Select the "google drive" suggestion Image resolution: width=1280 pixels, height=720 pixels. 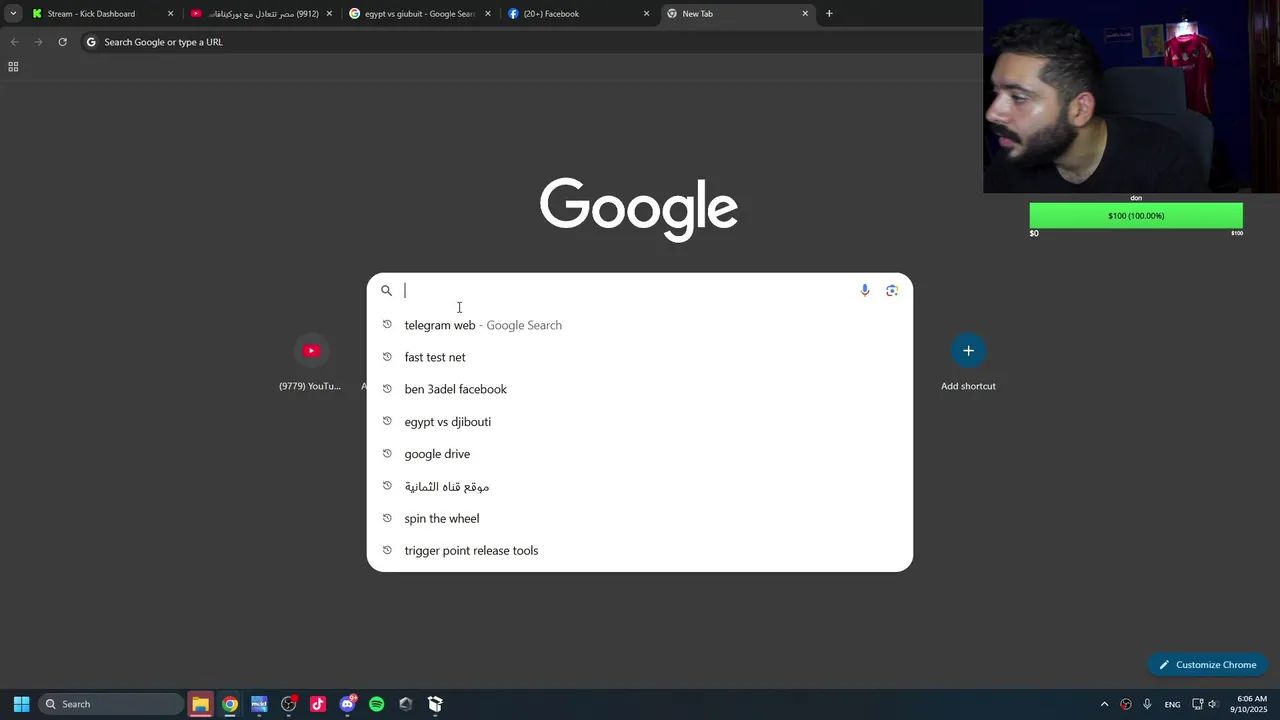coord(640,454)
